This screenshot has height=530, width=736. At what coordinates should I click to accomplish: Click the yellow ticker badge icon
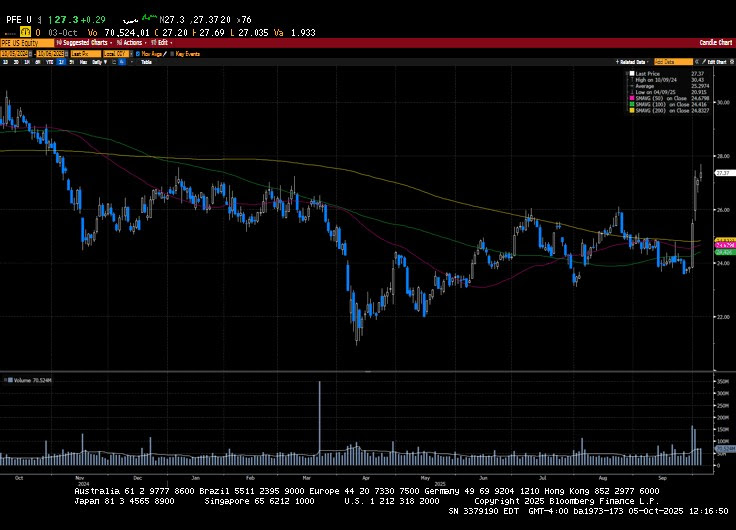27,32
